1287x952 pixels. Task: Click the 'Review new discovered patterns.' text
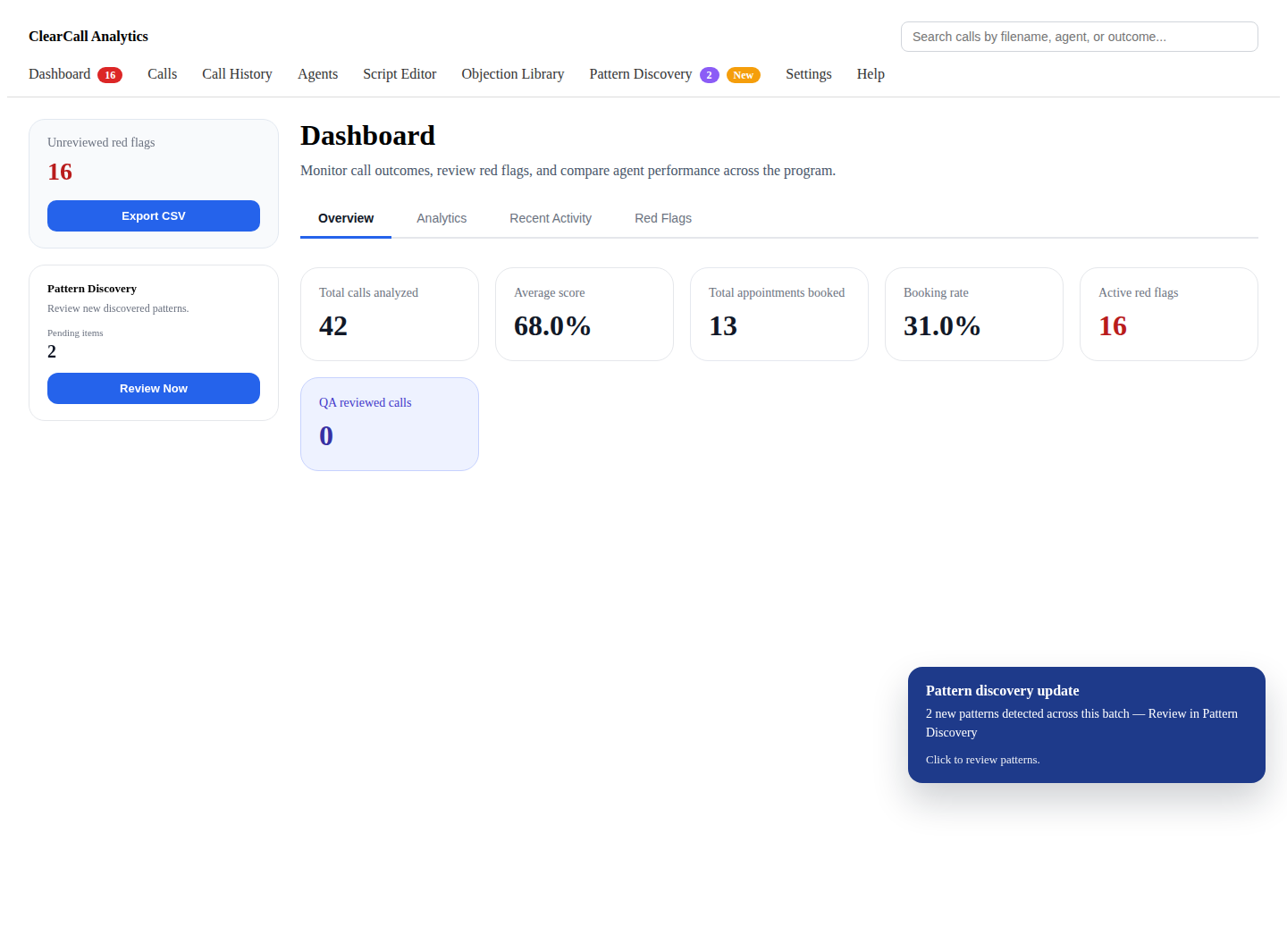[x=118, y=308]
